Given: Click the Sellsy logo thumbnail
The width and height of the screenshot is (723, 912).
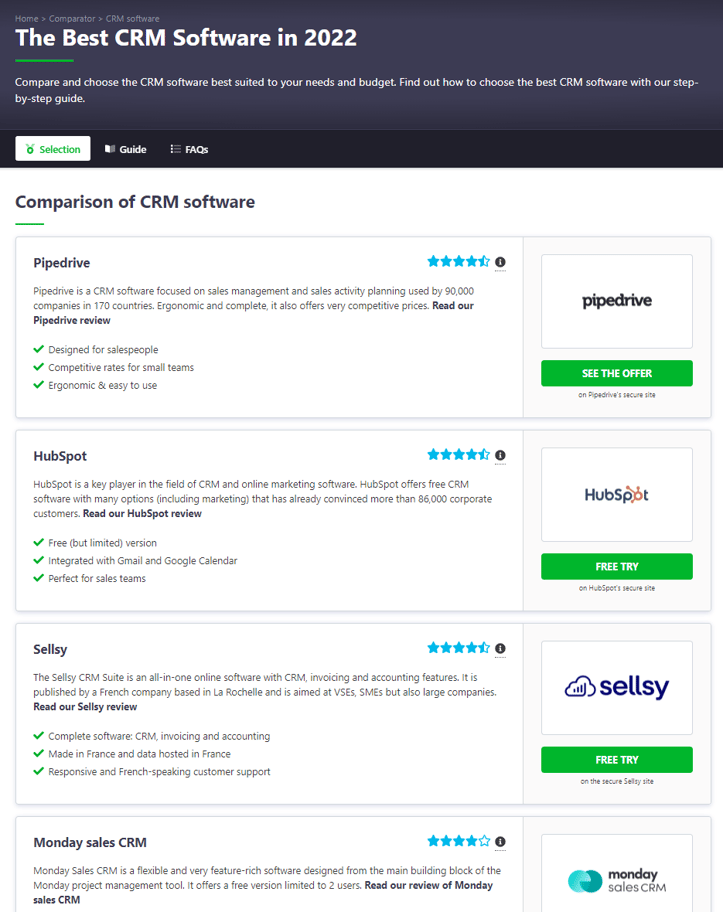Looking at the screenshot, I should pos(617,687).
